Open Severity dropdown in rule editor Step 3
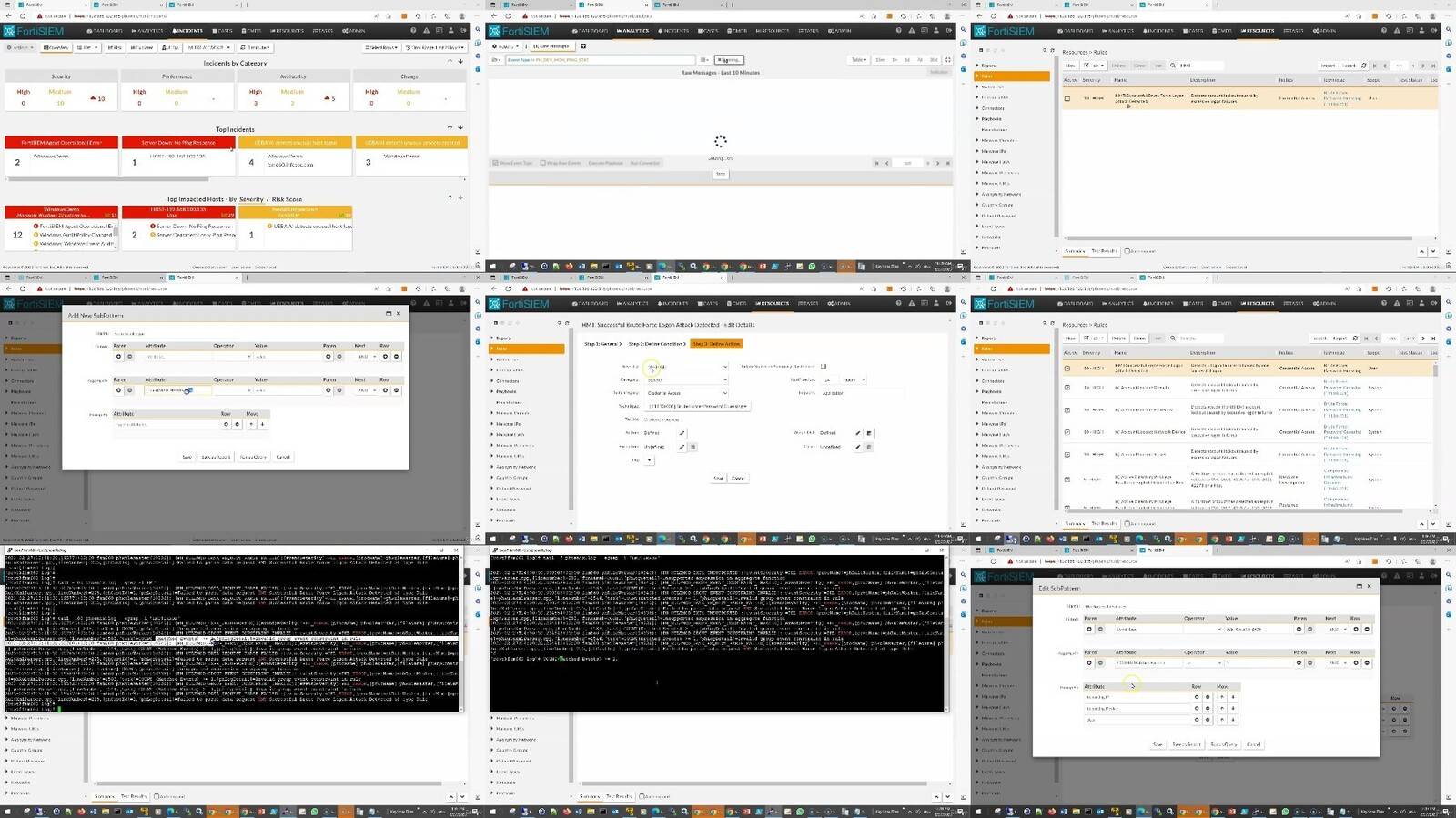 tap(687, 367)
